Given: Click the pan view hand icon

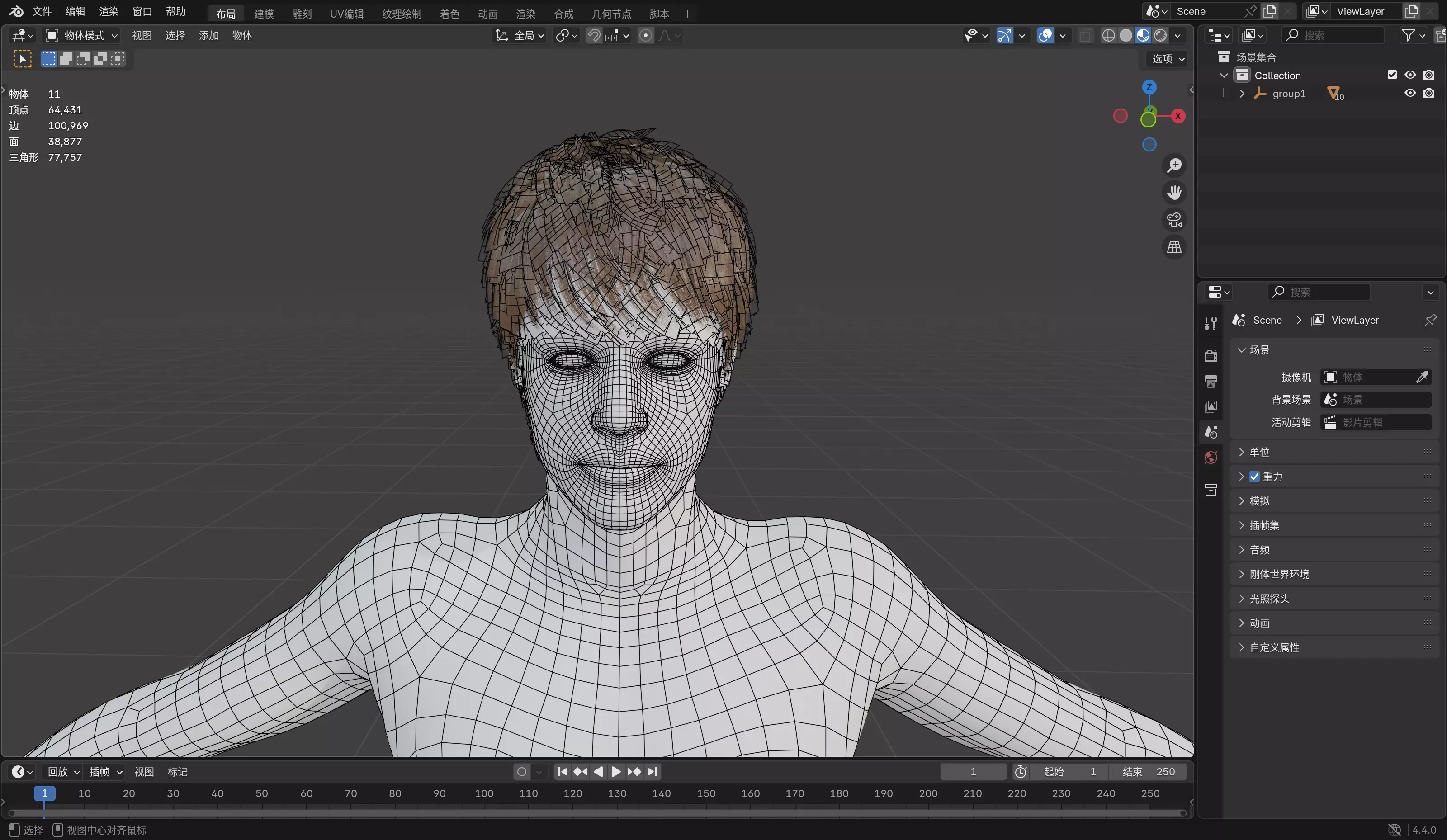Looking at the screenshot, I should coord(1174,192).
